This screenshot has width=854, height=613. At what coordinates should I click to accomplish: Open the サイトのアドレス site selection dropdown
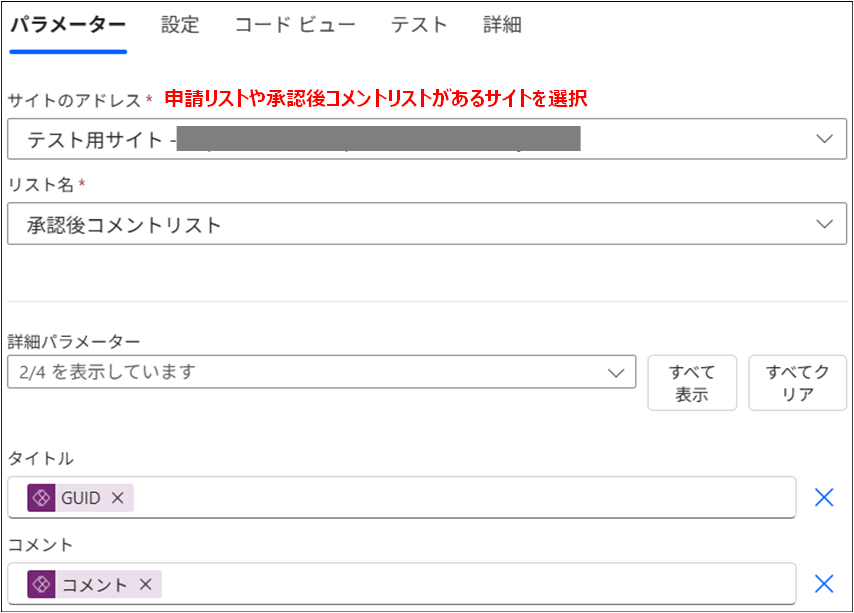point(400,139)
